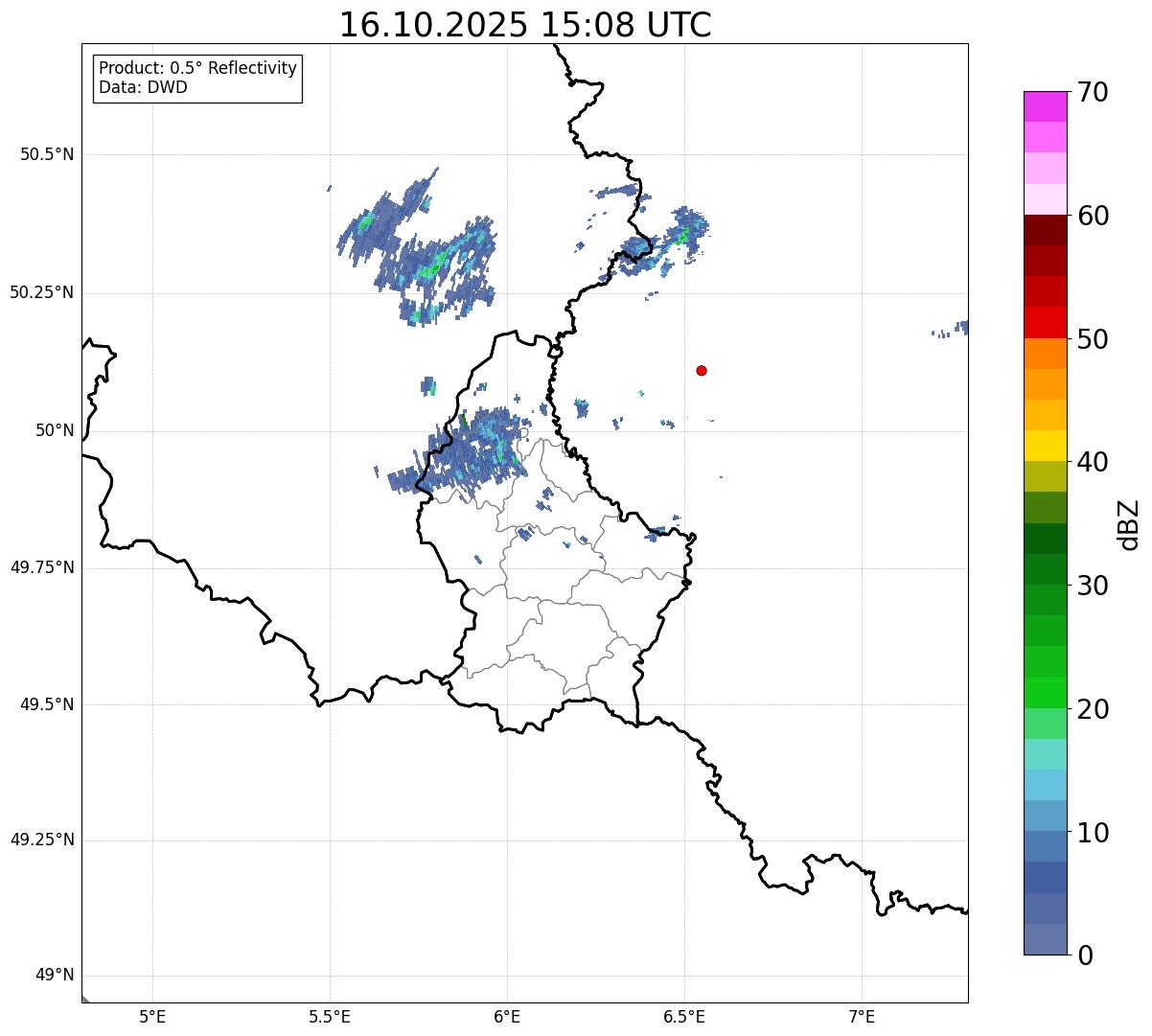Click the bright red colorbar swatch above 50

point(1045,323)
